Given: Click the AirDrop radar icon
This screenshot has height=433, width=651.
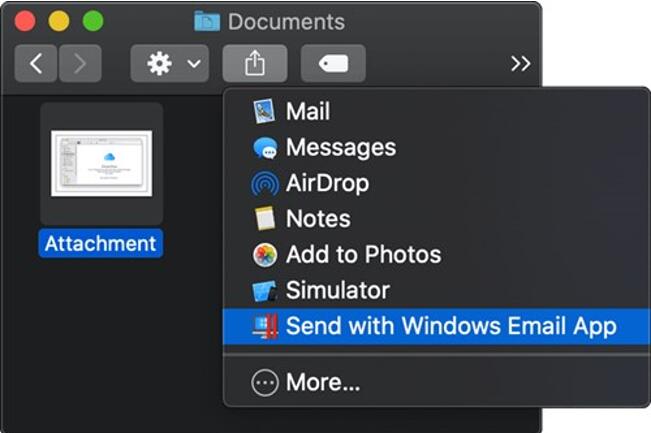Looking at the screenshot, I should 265,183.
